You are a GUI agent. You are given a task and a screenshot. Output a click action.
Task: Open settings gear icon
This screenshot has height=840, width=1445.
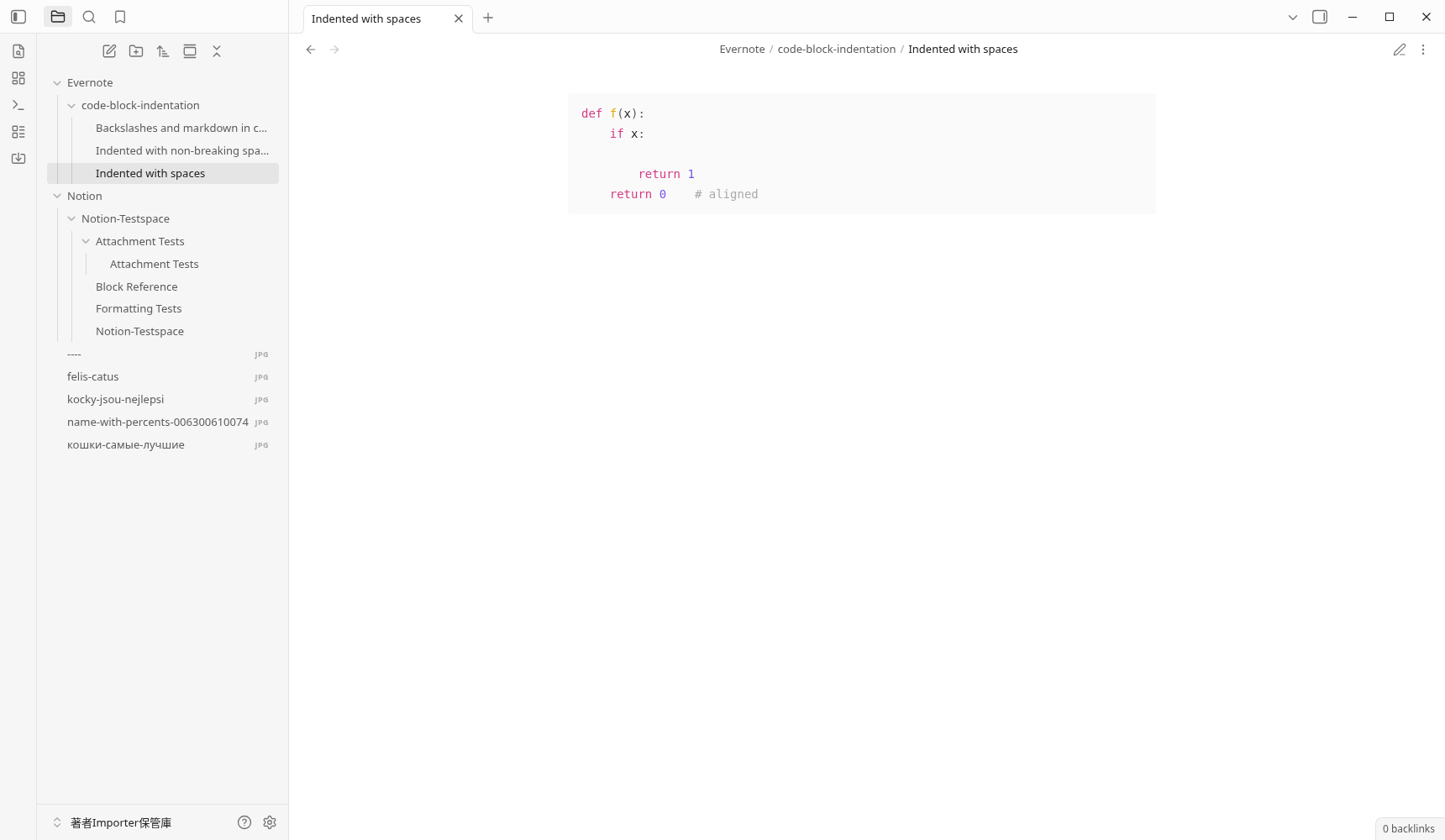click(x=270, y=822)
